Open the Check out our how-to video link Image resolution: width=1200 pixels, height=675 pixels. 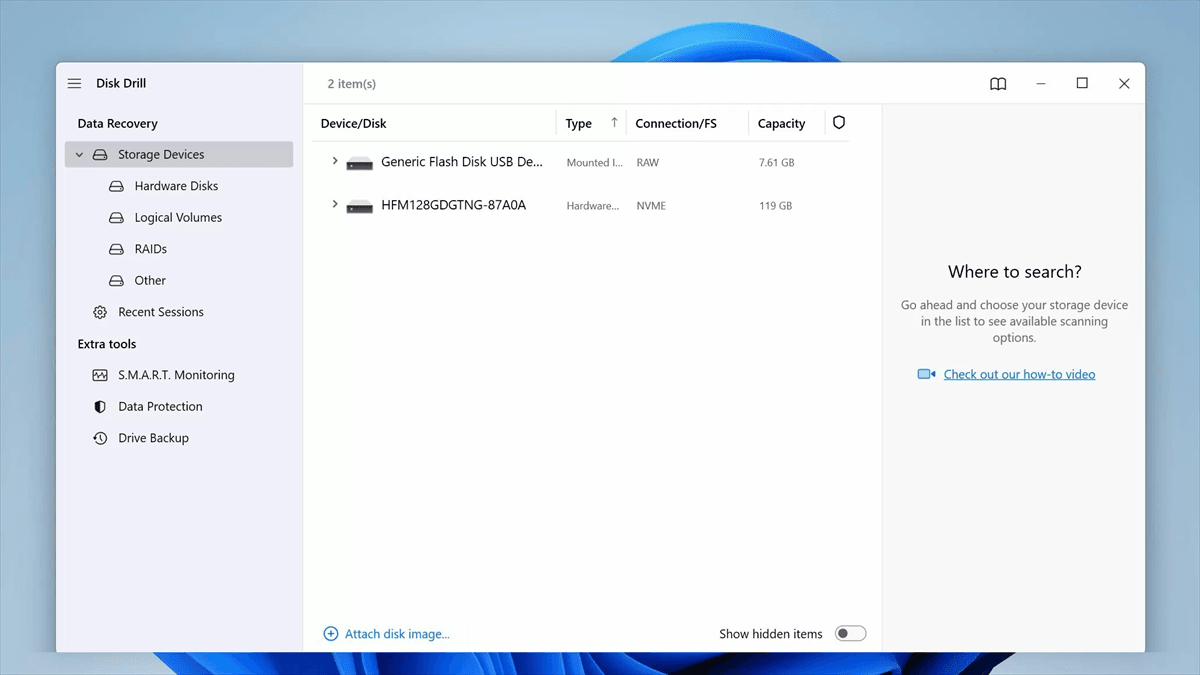pyautogui.click(x=1019, y=374)
